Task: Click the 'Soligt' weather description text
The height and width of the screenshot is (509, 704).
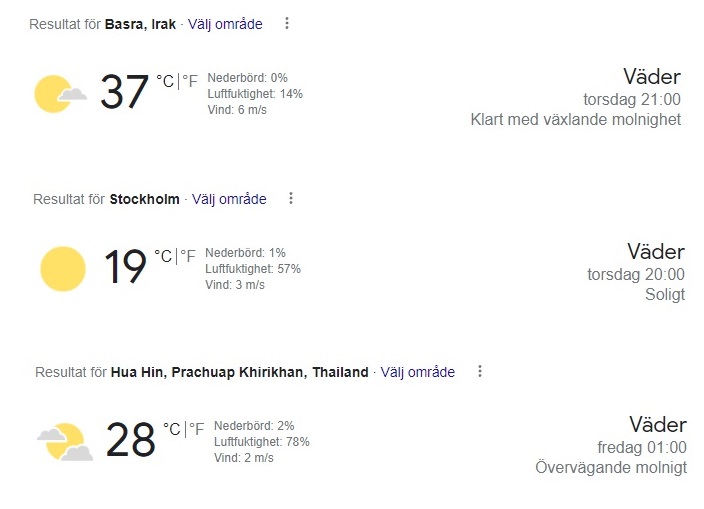Action: 665,295
